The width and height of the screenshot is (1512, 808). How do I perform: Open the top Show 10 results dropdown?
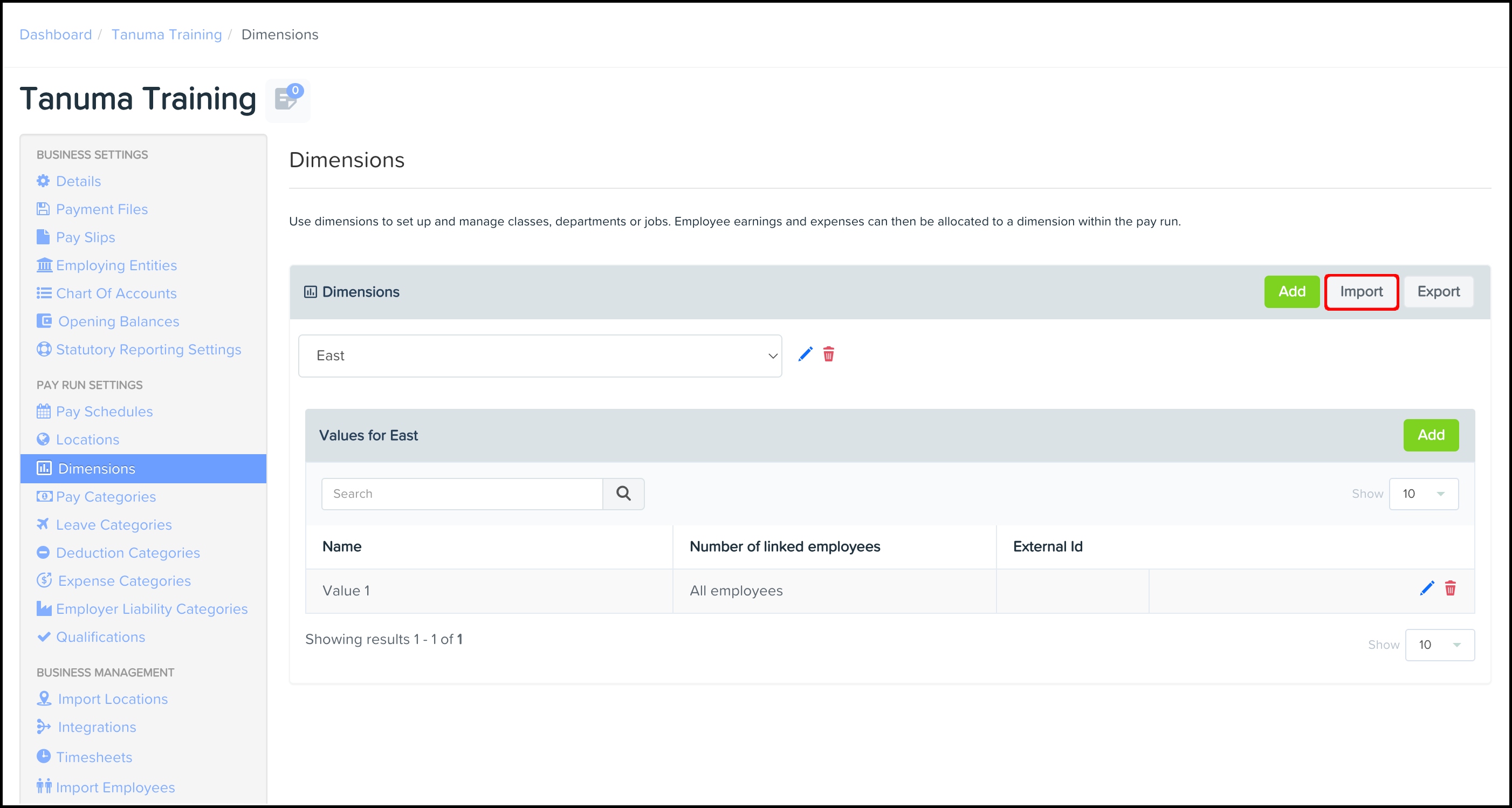click(x=1424, y=494)
